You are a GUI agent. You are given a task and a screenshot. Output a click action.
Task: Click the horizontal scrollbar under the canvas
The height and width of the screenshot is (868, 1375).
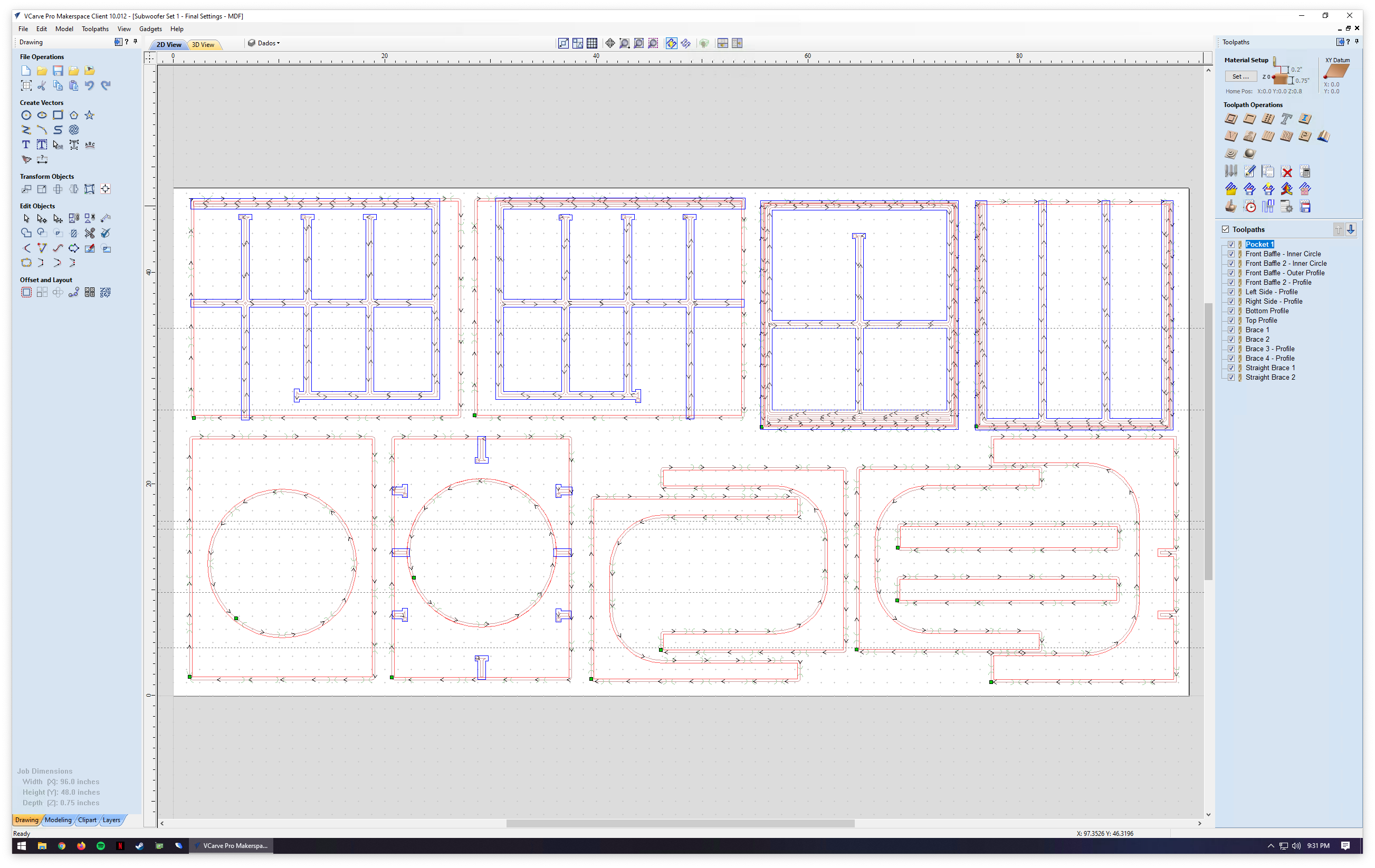tap(680, 824)
